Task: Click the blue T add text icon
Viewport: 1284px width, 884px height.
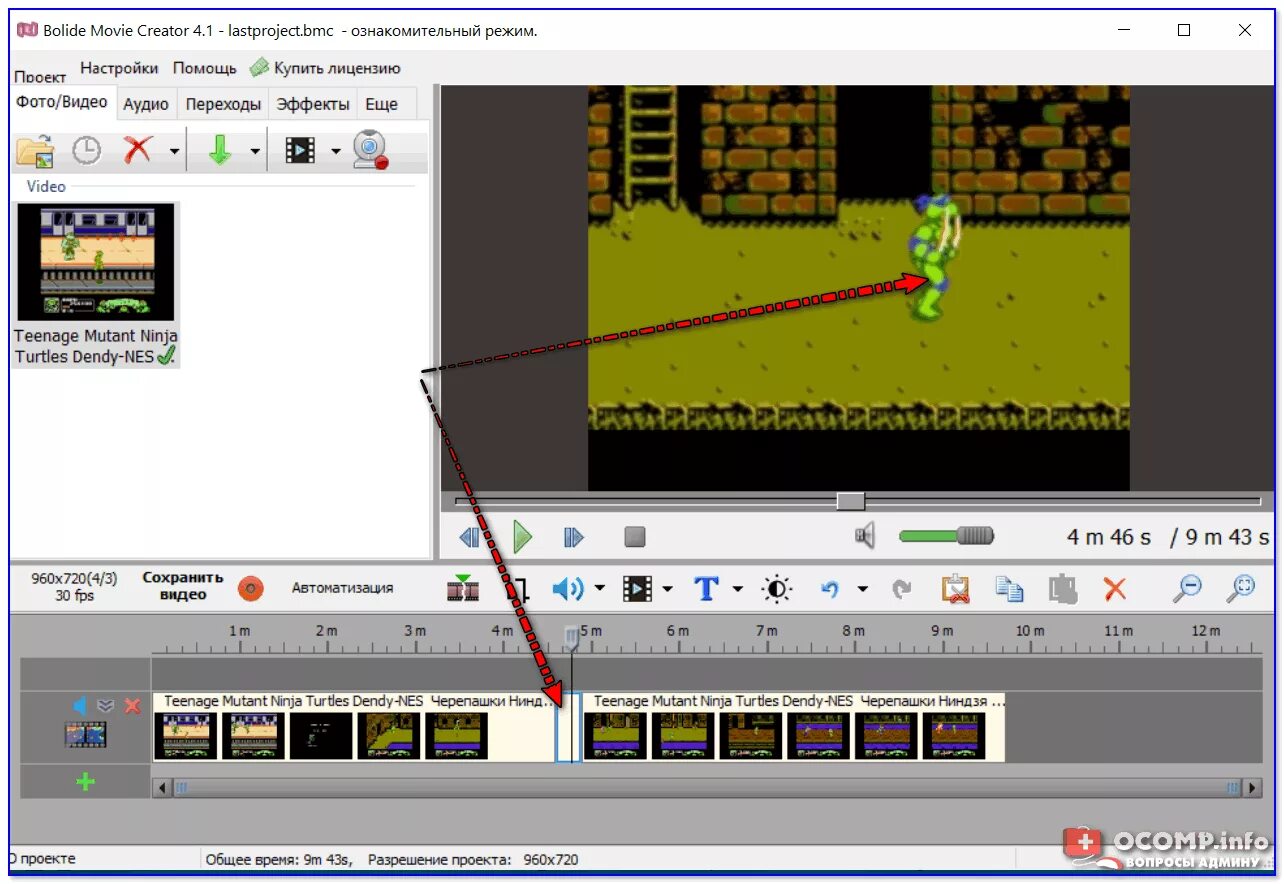Action: coord(706,588)
